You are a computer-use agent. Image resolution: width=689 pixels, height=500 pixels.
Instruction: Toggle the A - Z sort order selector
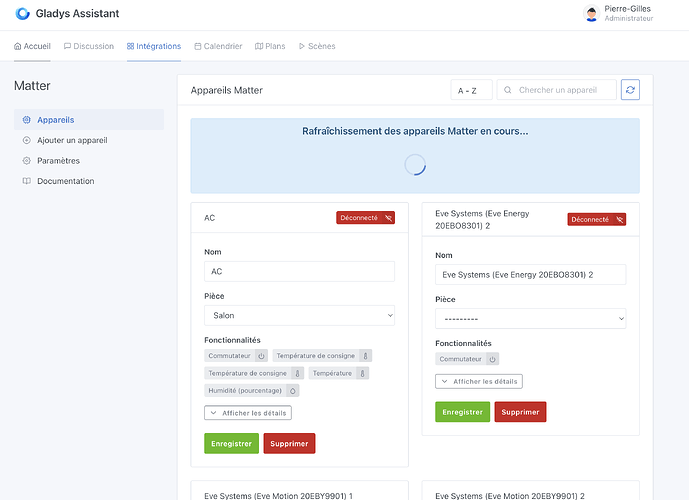pyautogui.click(x=471, y=90)
